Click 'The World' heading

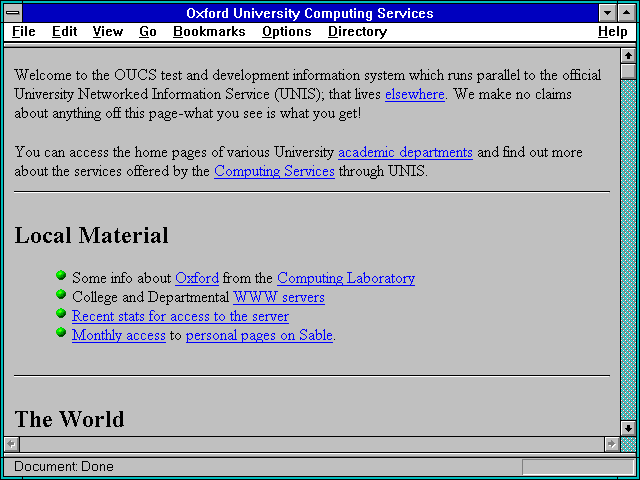coord(69,419)
